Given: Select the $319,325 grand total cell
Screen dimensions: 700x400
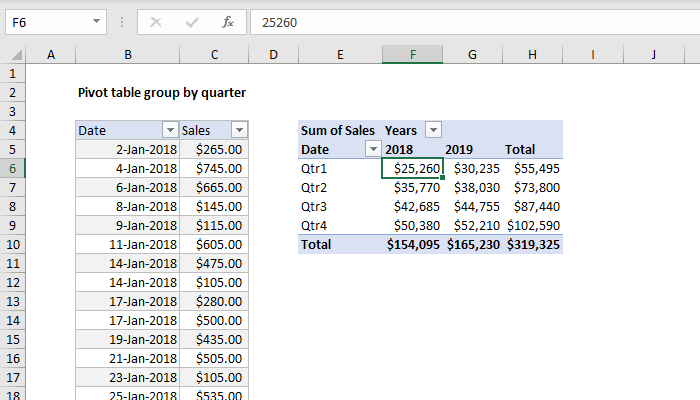Looking at the screenshot, I should (533, 244).
